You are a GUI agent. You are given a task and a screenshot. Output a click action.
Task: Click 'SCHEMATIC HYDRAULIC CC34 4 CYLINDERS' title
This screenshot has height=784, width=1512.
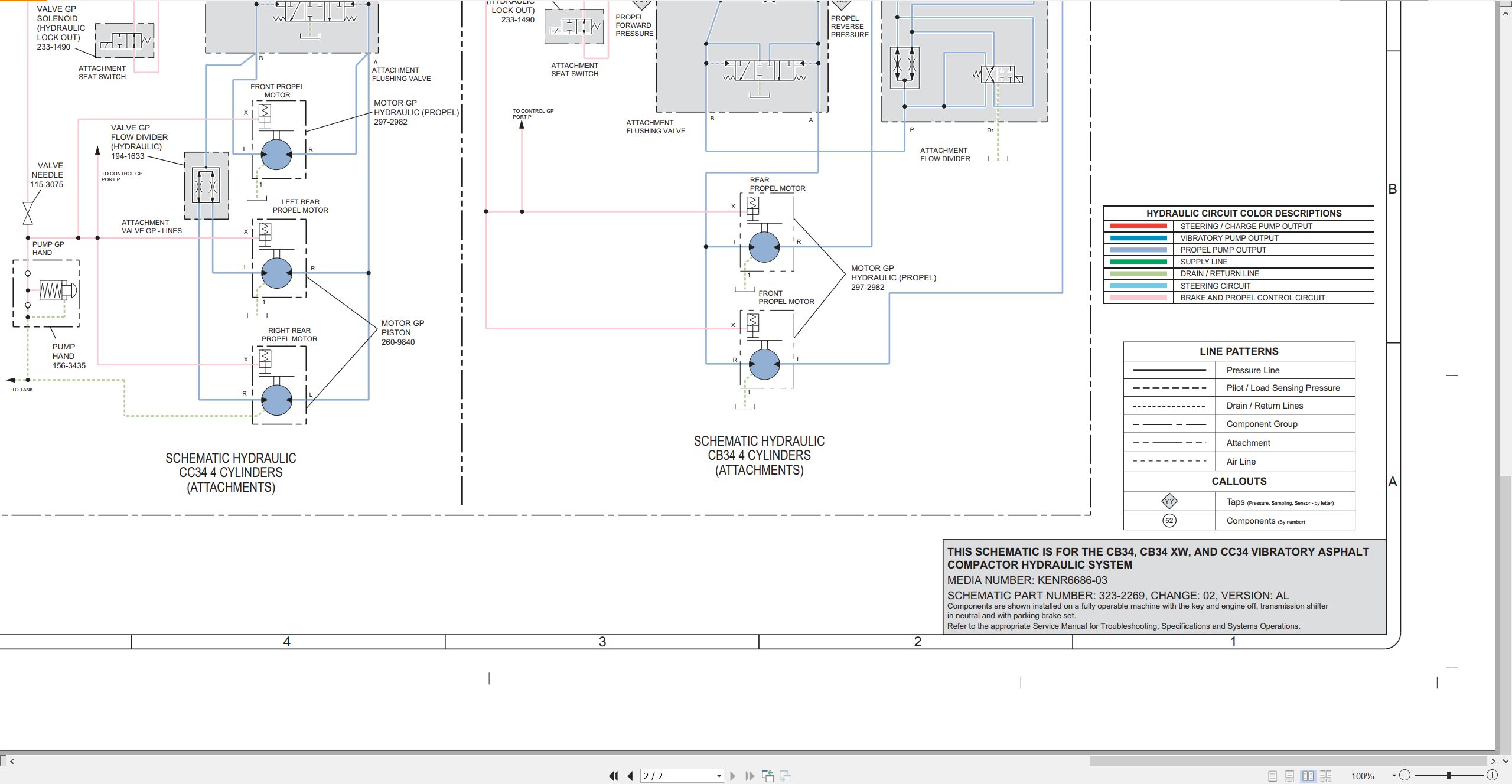click(x=231, y=465)
